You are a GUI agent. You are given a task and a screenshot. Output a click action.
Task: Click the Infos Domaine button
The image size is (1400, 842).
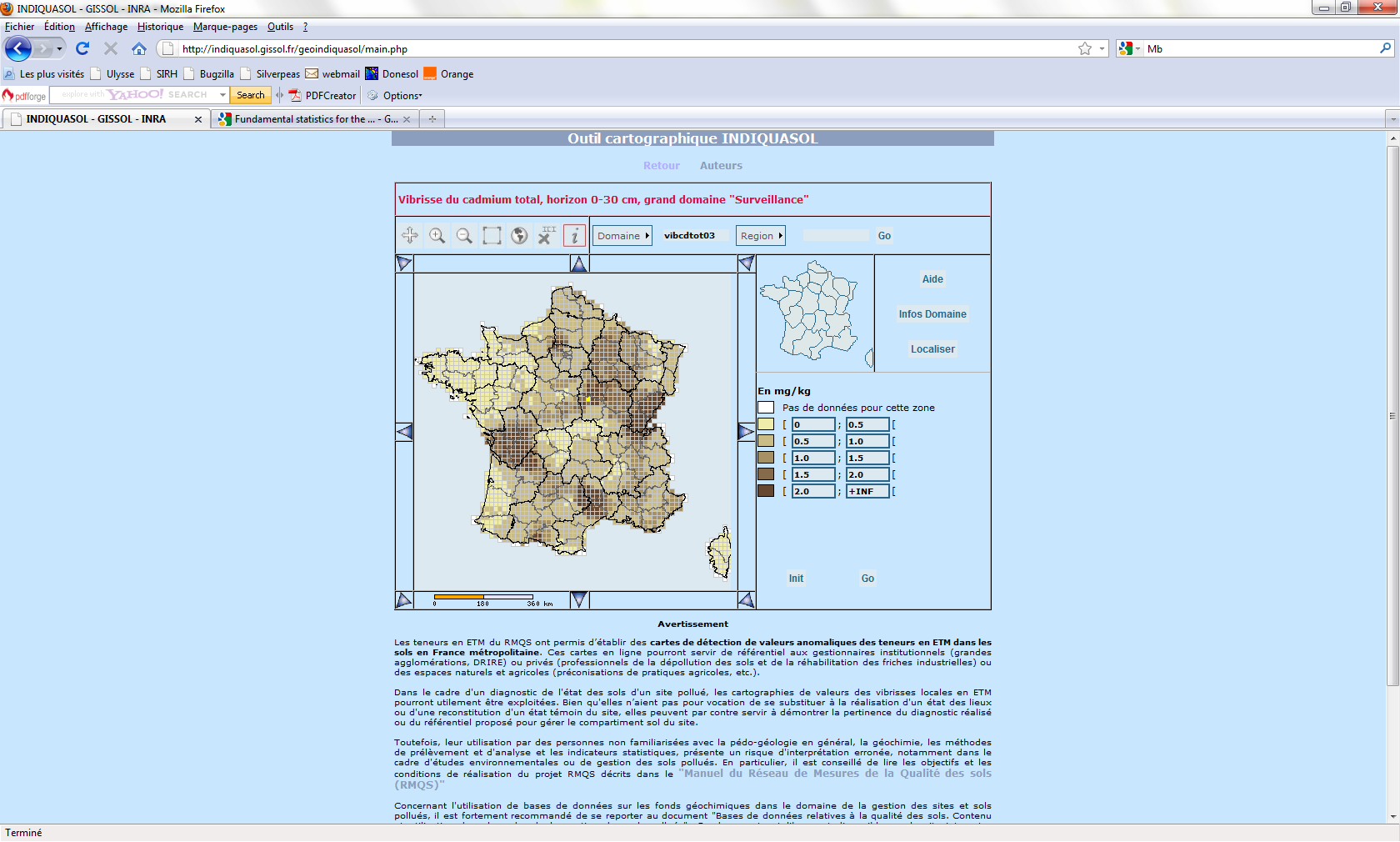coord(932,314)
